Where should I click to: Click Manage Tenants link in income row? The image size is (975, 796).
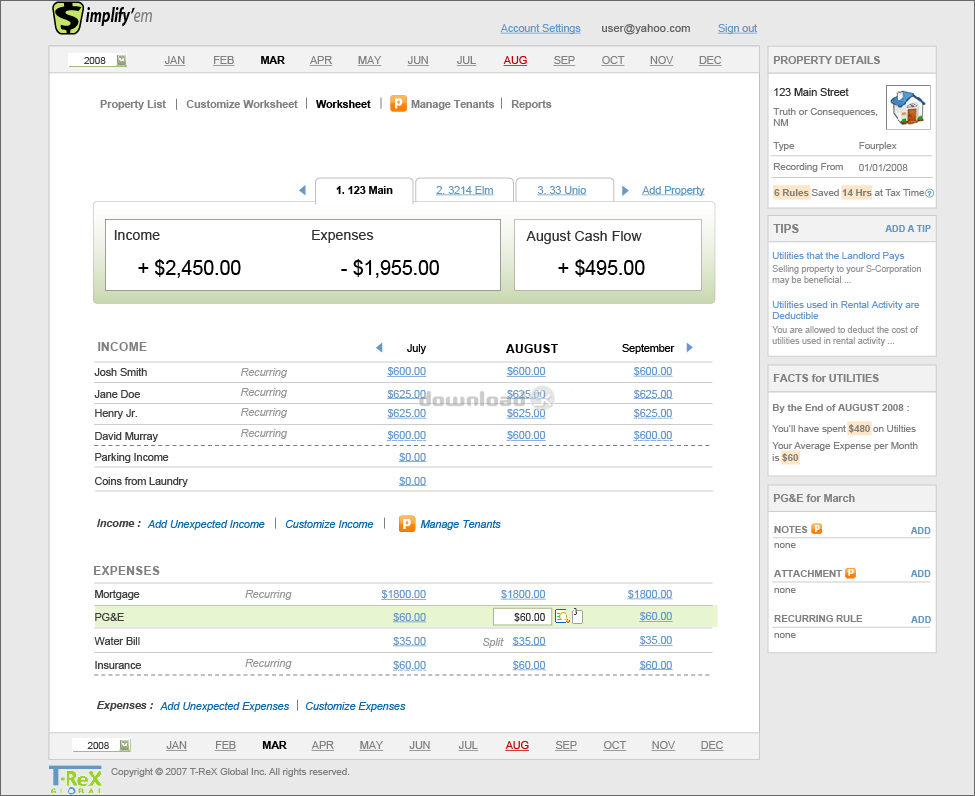coord(460,524)
